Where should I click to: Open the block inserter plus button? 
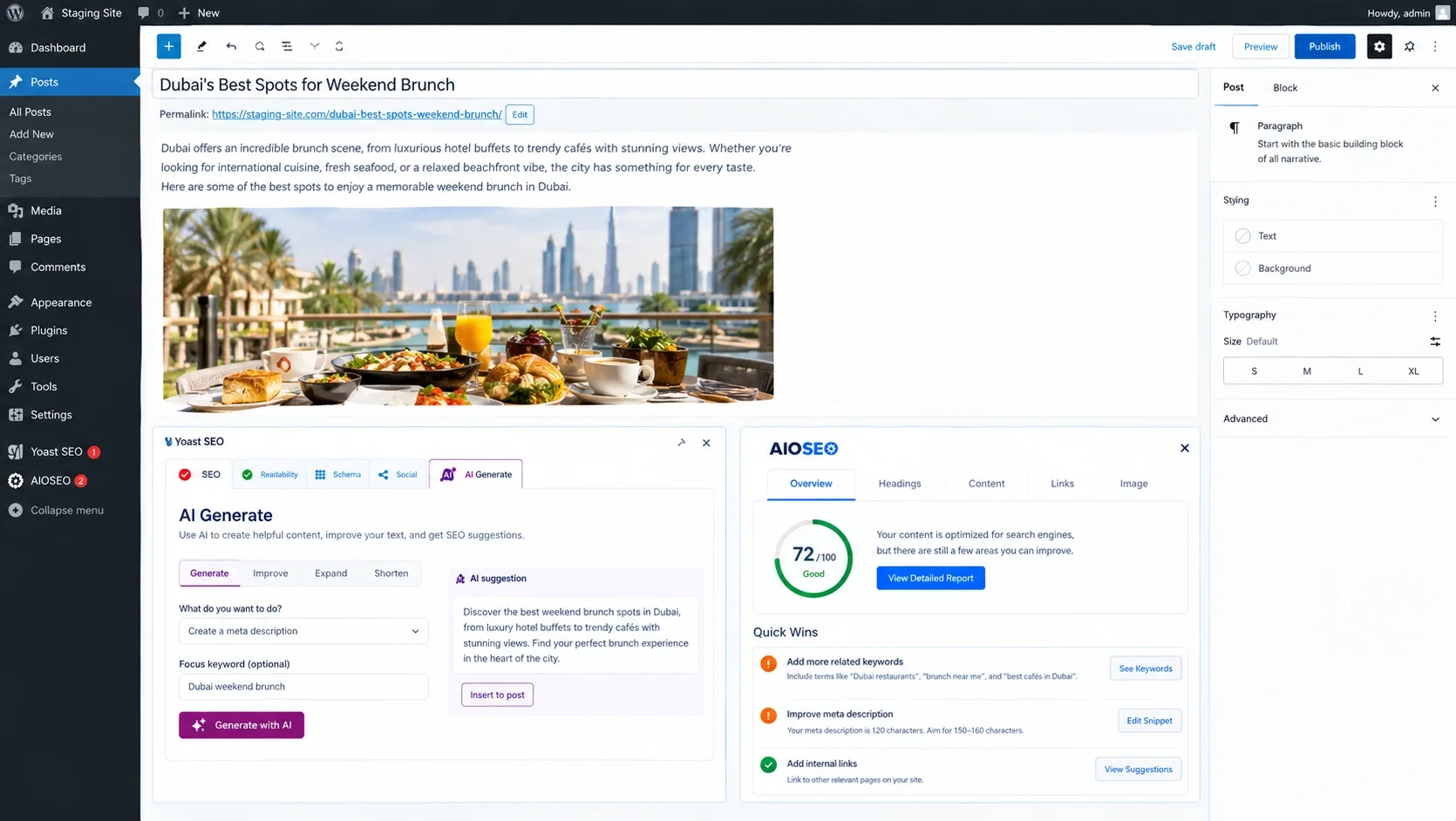169,46
